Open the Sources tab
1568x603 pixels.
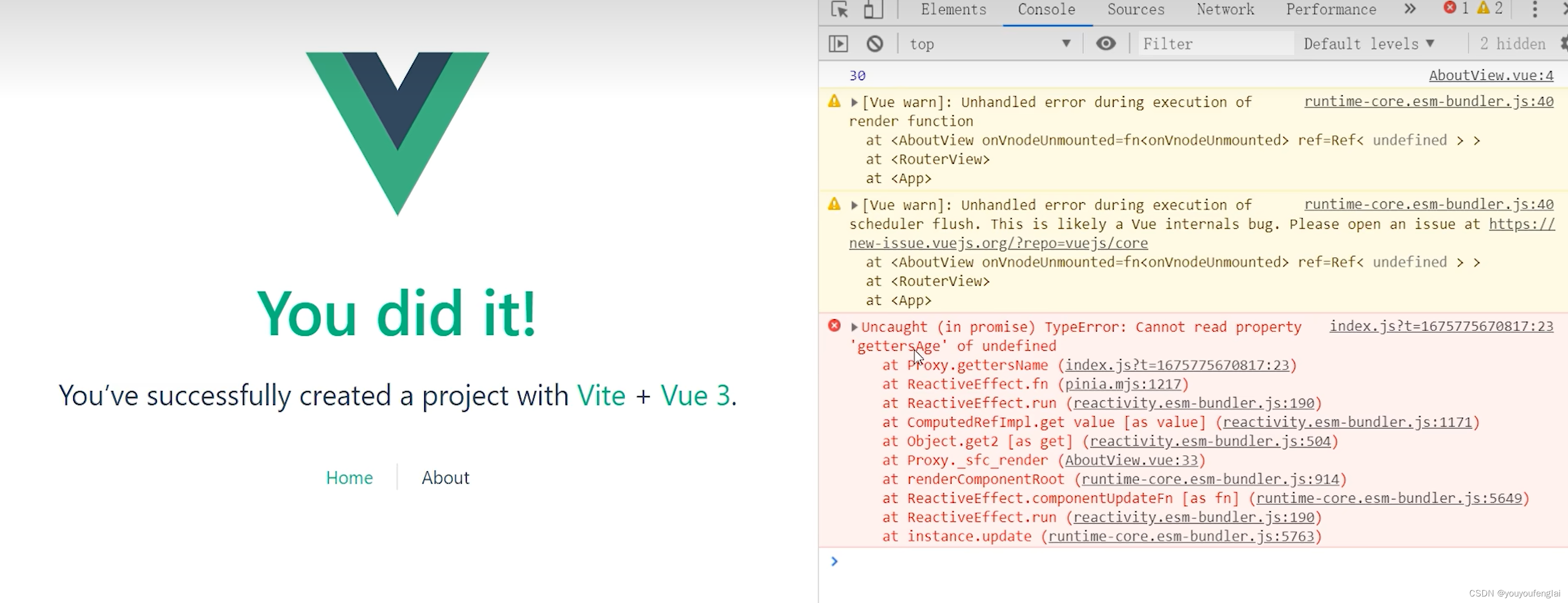coord(1136,9)
